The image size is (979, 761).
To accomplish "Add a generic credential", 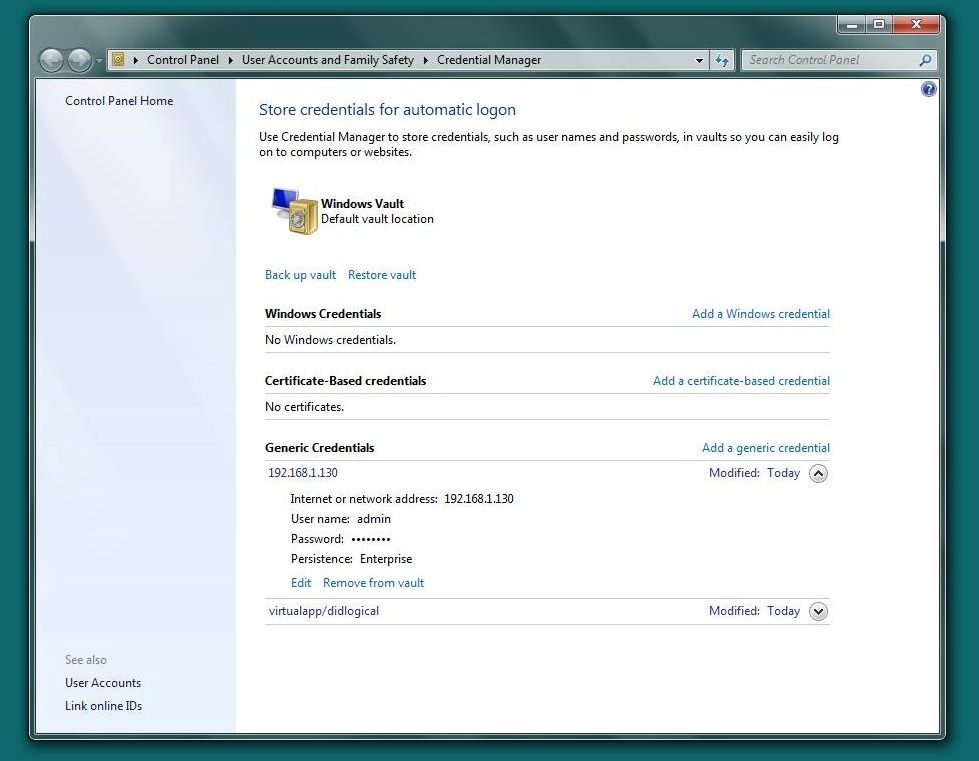I will pyautogui.click(x=765, y=448).
